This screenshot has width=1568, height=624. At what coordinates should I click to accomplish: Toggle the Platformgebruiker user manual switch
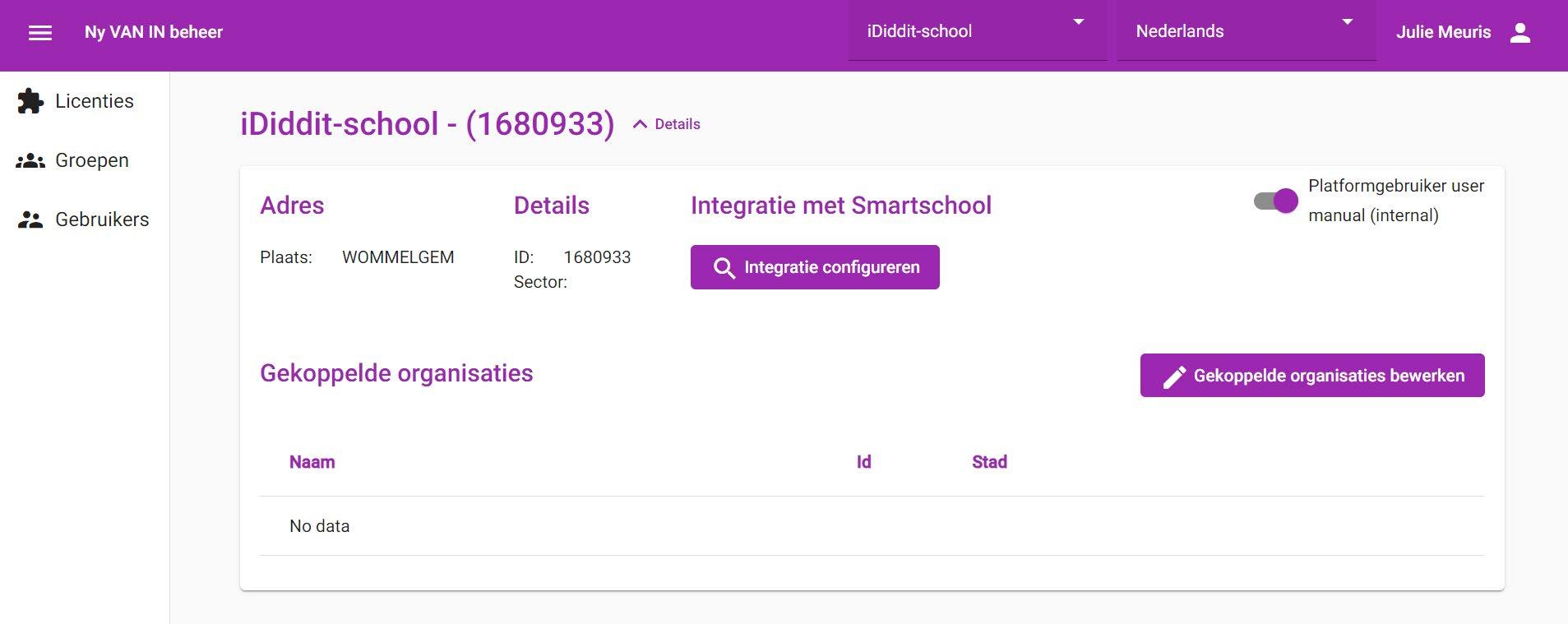tap(1275, 201)
